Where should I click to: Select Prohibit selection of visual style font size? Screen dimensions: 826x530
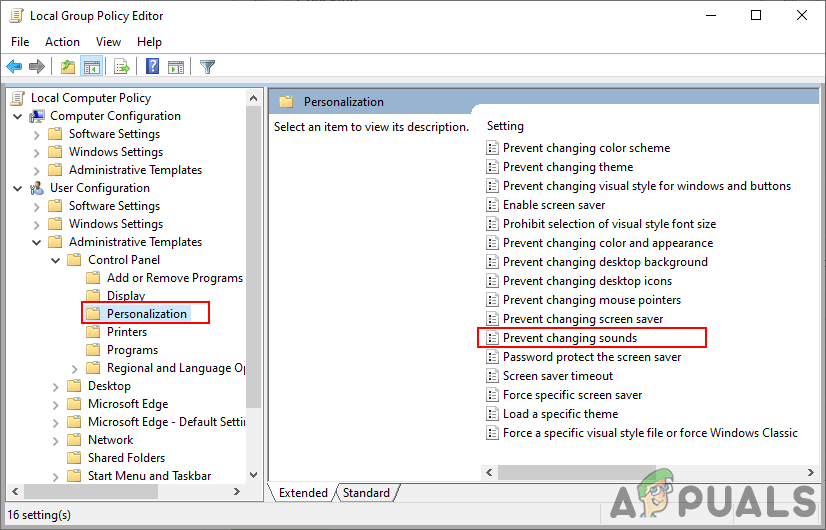(x=609, y=224)
